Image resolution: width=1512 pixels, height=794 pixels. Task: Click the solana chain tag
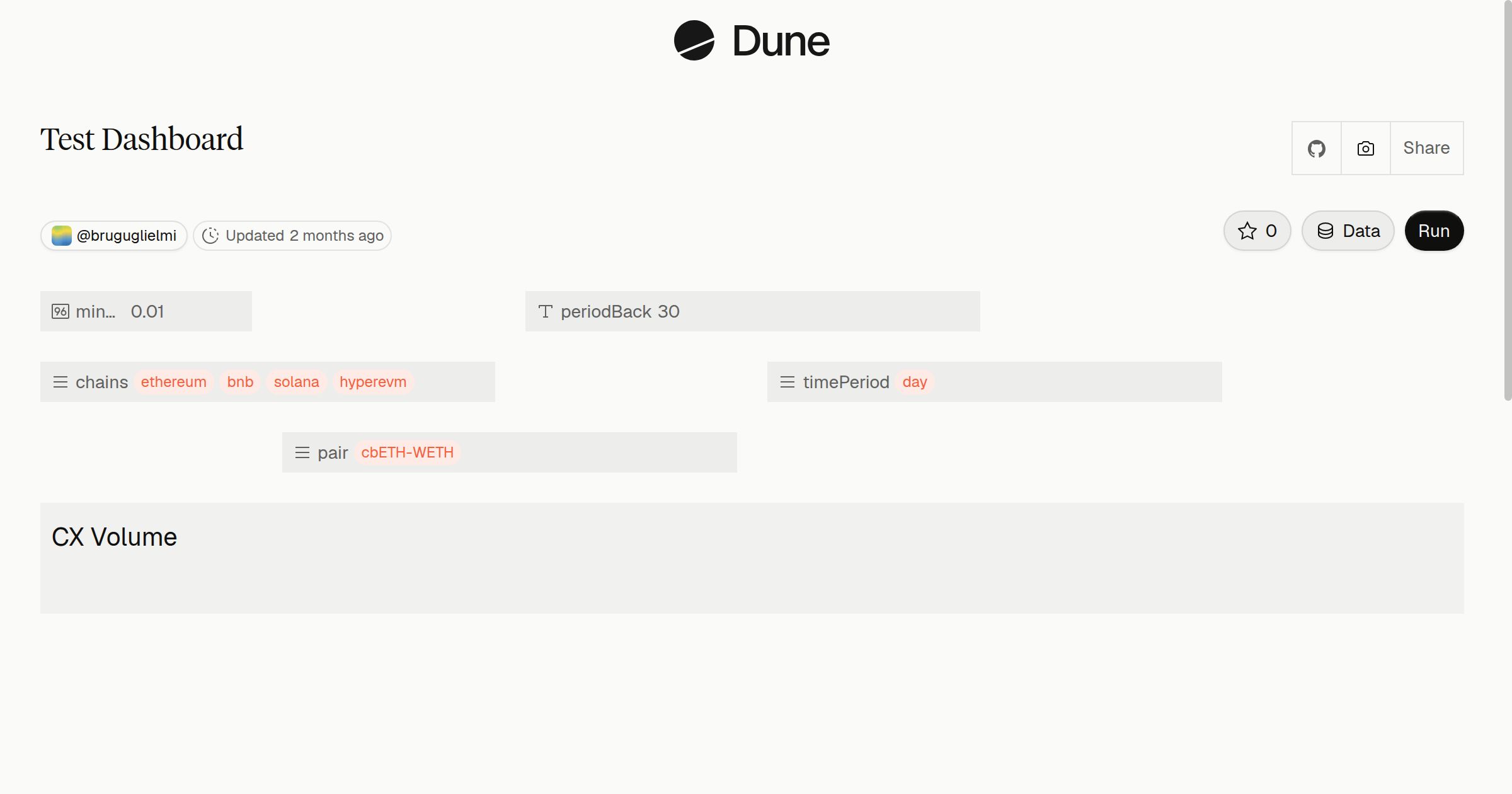[x=296, y=382]
